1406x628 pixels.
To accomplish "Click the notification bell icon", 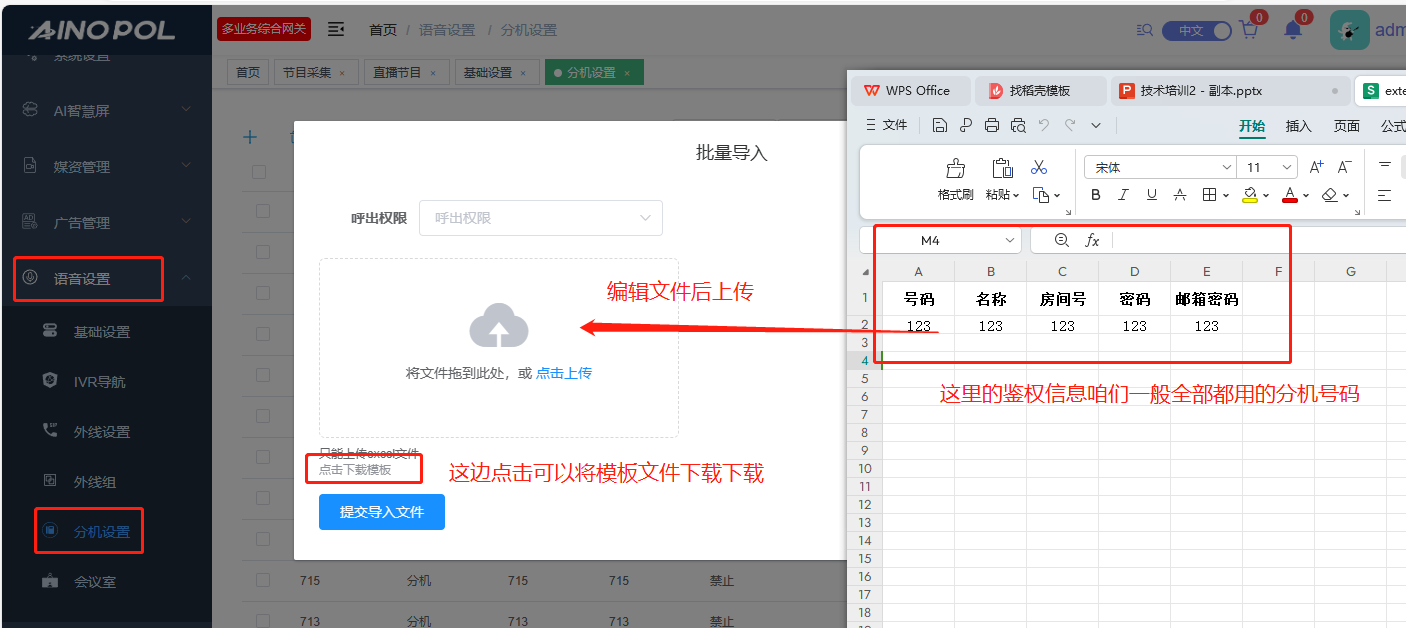I will point(1293,30).
